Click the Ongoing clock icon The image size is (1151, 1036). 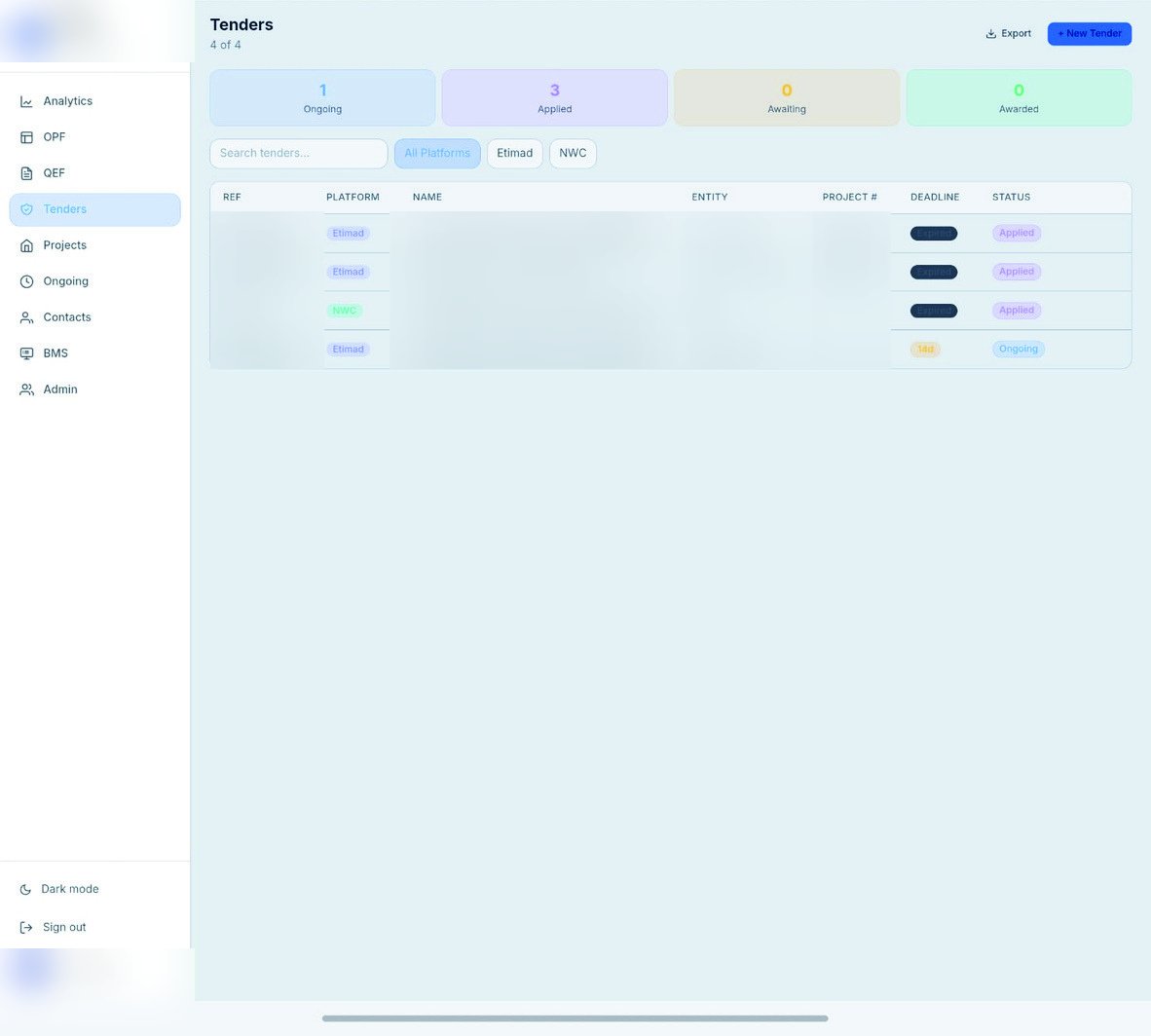(x=26, y=281)
